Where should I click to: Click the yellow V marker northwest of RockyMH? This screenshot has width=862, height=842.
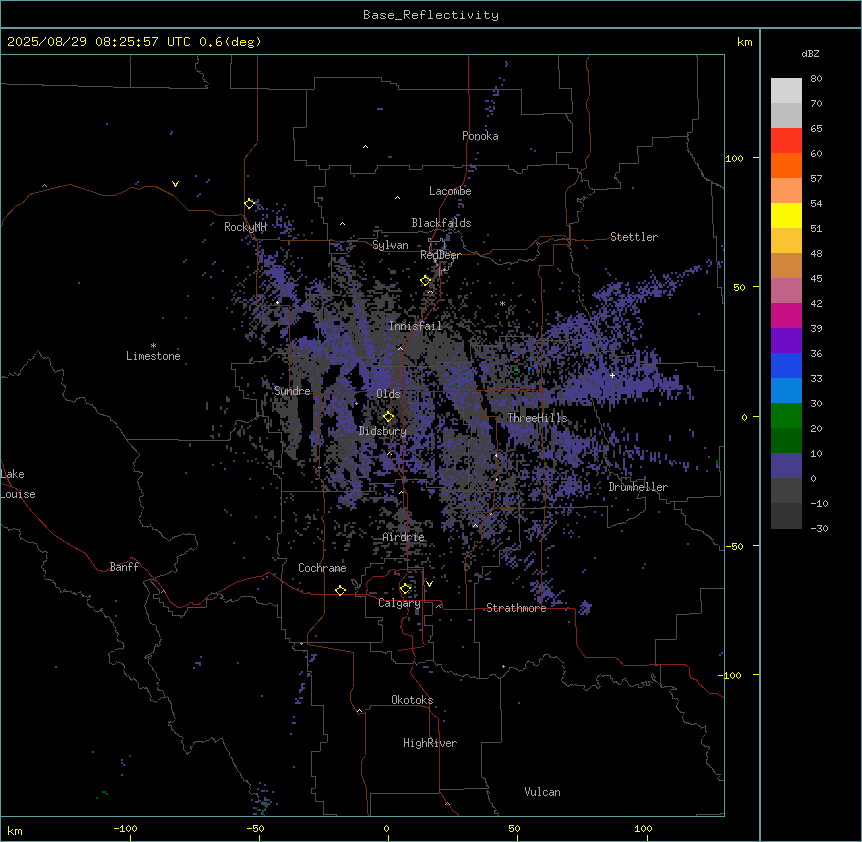click(x=175, y=184)
